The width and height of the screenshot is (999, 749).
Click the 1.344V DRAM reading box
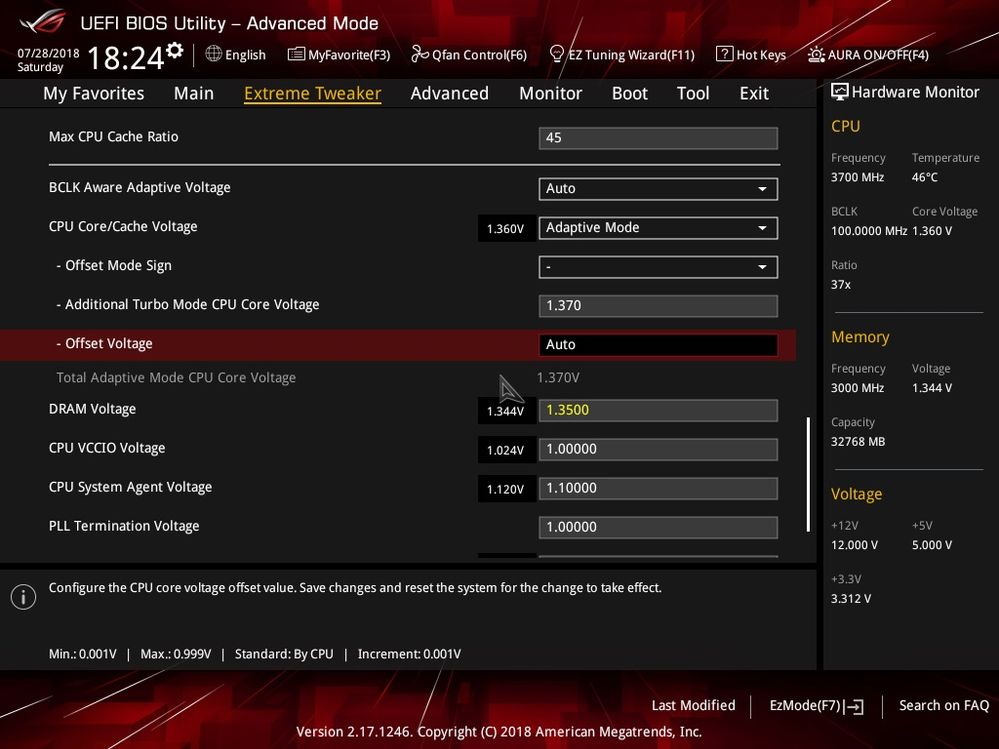[x=506, y=411]
